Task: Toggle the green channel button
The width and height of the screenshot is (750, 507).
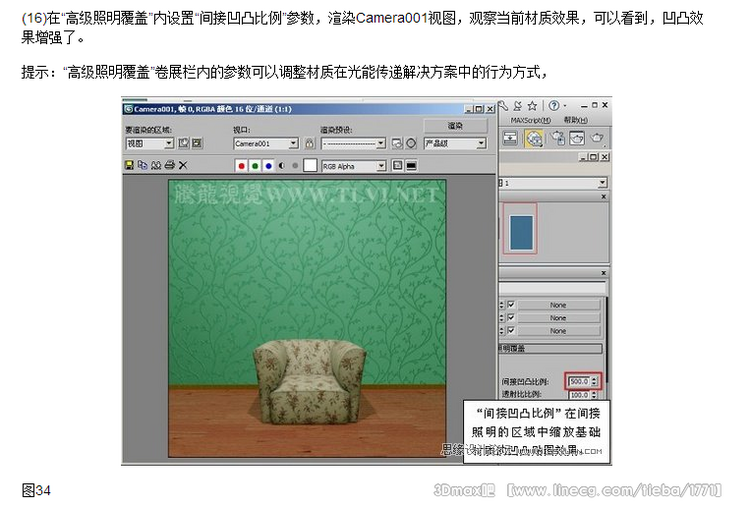Action: (255, 166)
